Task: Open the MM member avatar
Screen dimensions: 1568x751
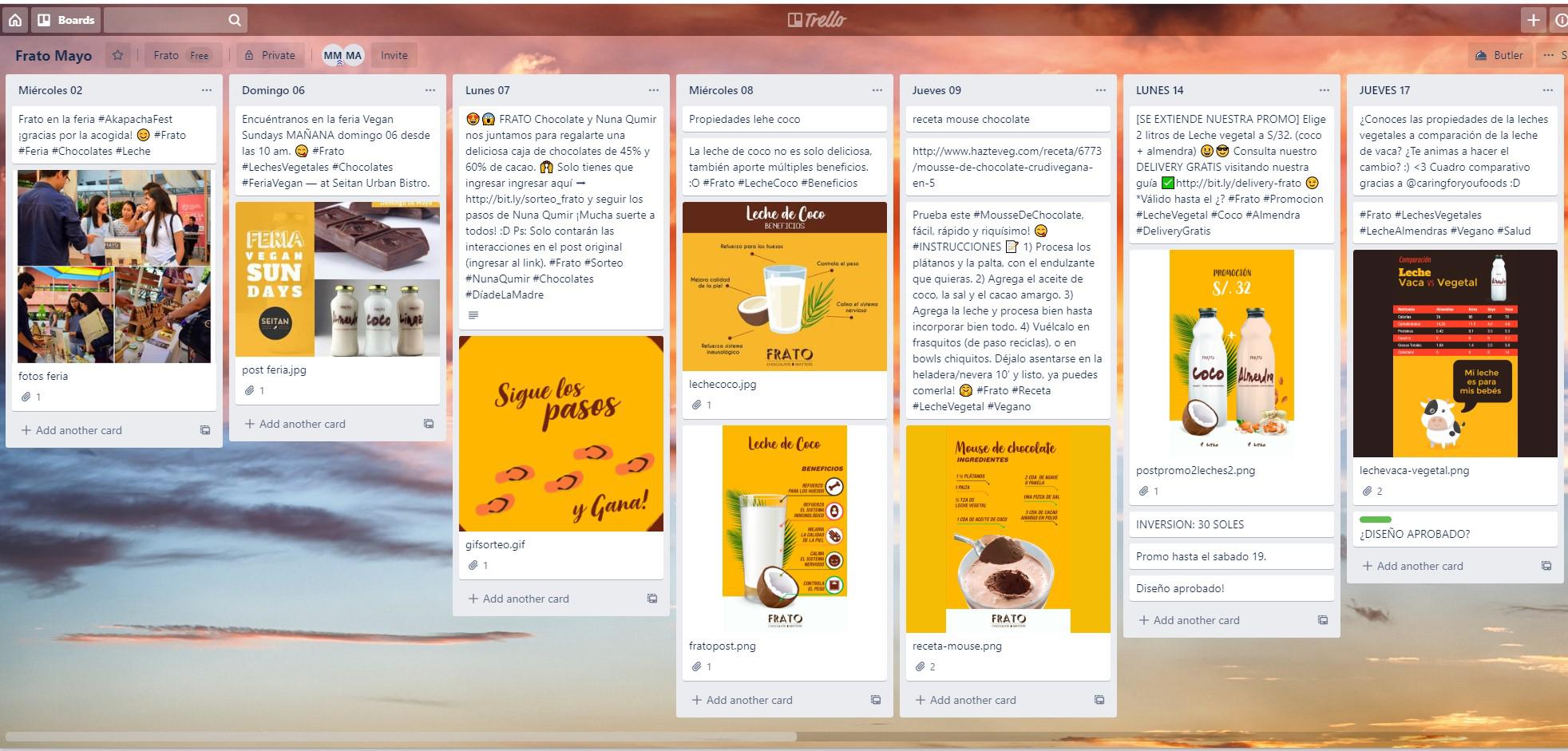Action: [332, 55]
